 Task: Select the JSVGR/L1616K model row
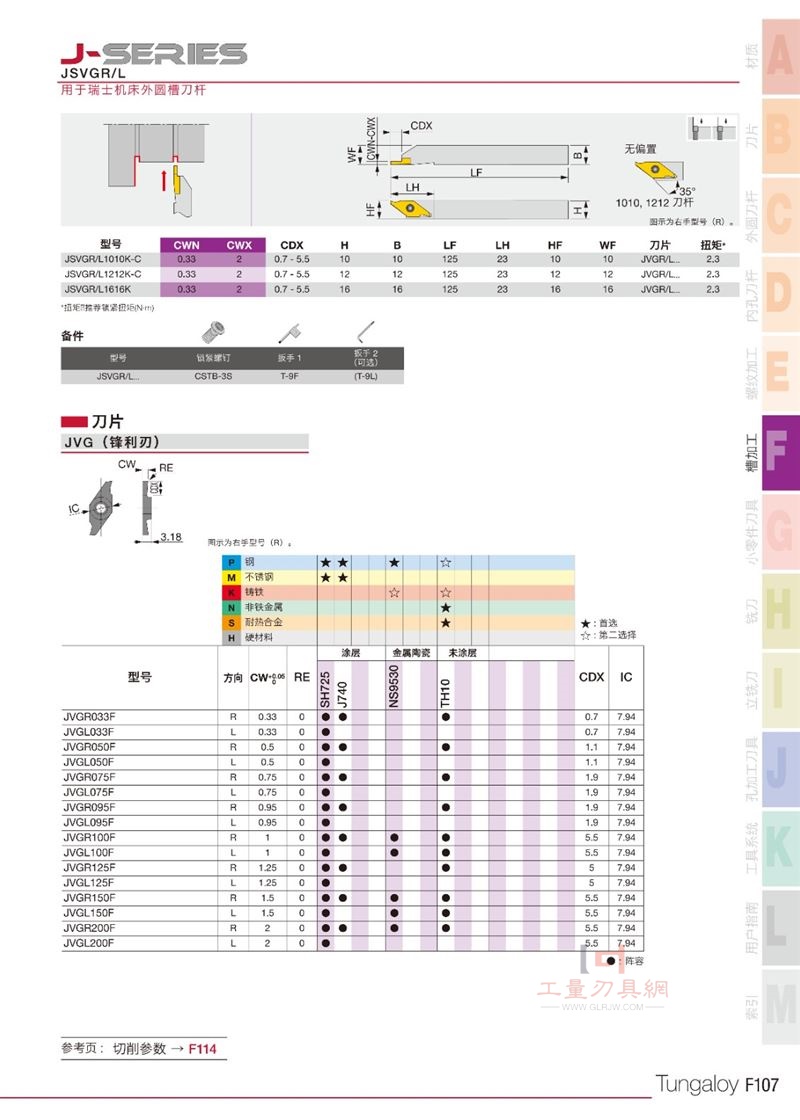click(x=400, y=289)
